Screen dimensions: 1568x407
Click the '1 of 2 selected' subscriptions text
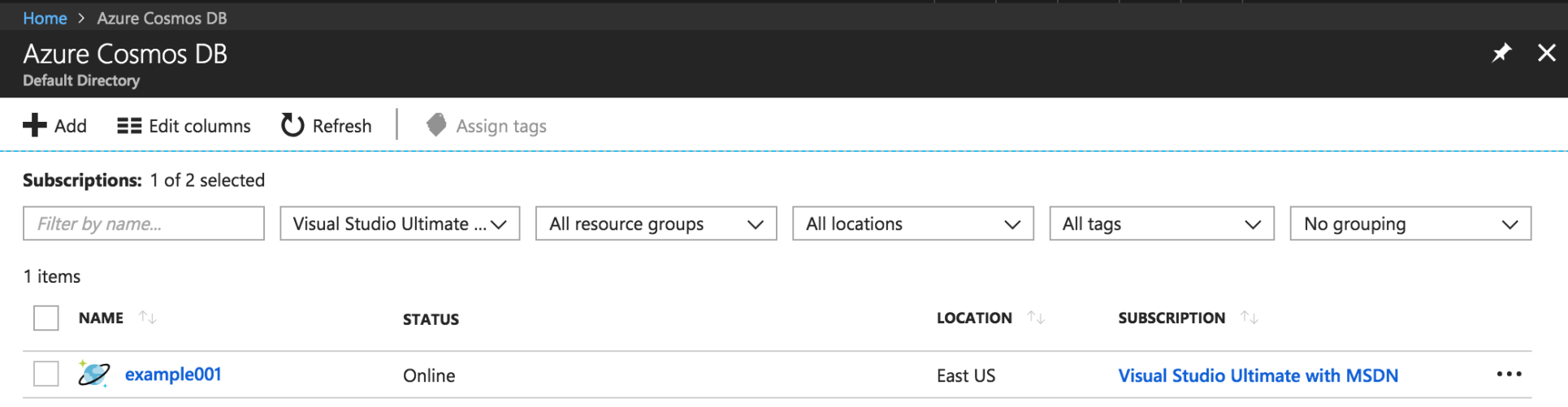207,180
